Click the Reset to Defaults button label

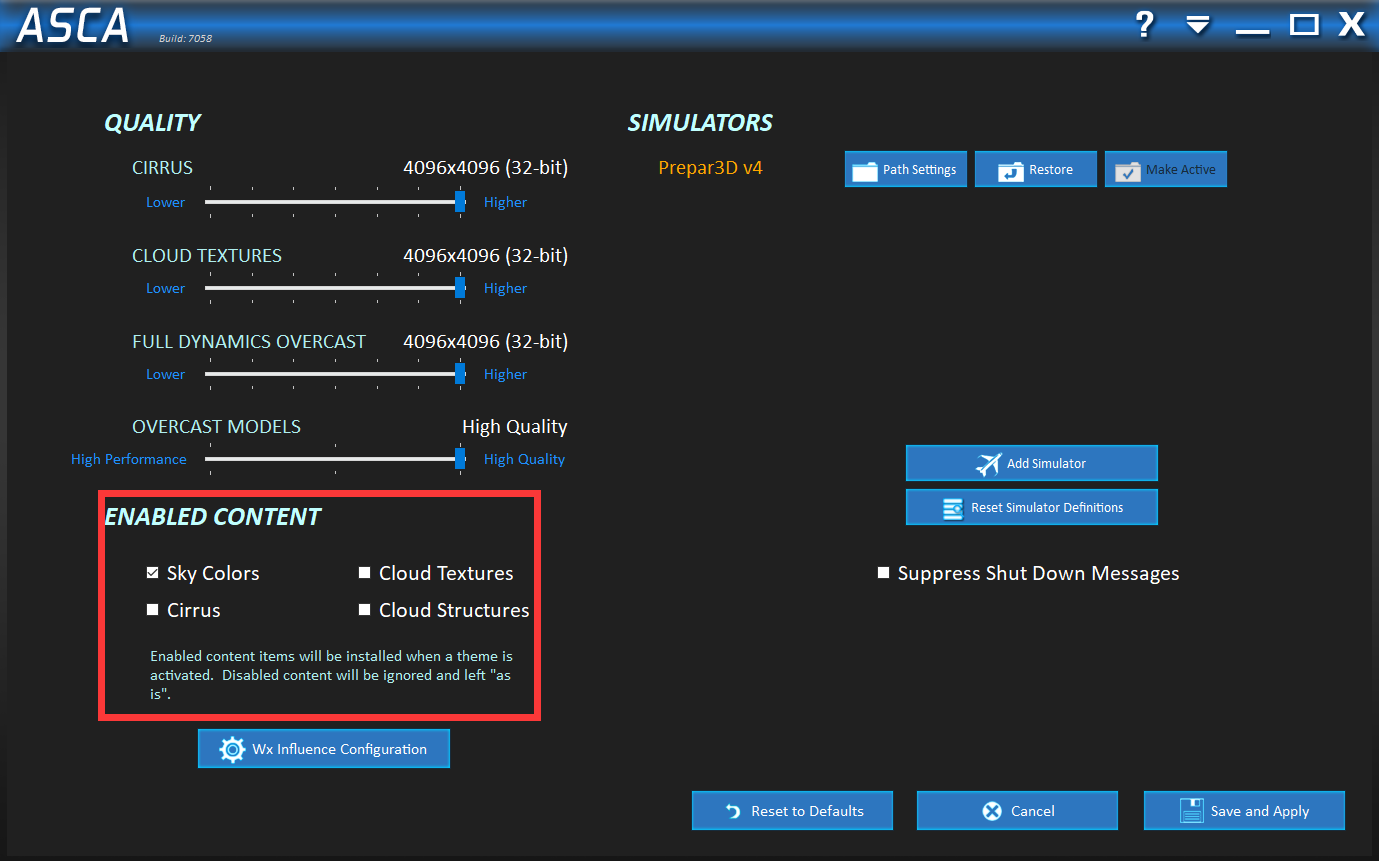click(x=807, y=811)
